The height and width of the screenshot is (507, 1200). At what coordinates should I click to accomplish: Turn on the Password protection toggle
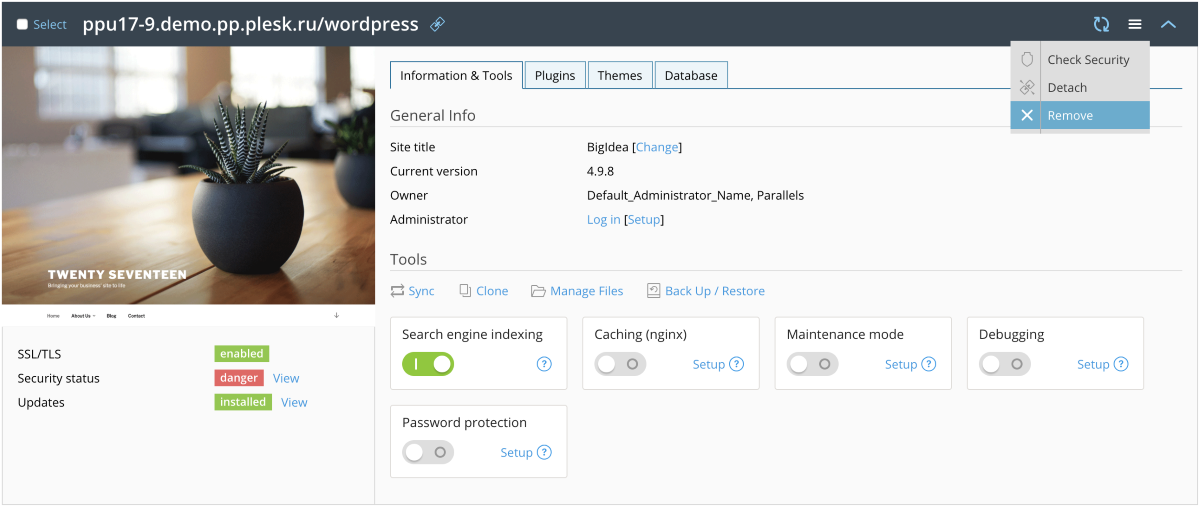point(428,452)
